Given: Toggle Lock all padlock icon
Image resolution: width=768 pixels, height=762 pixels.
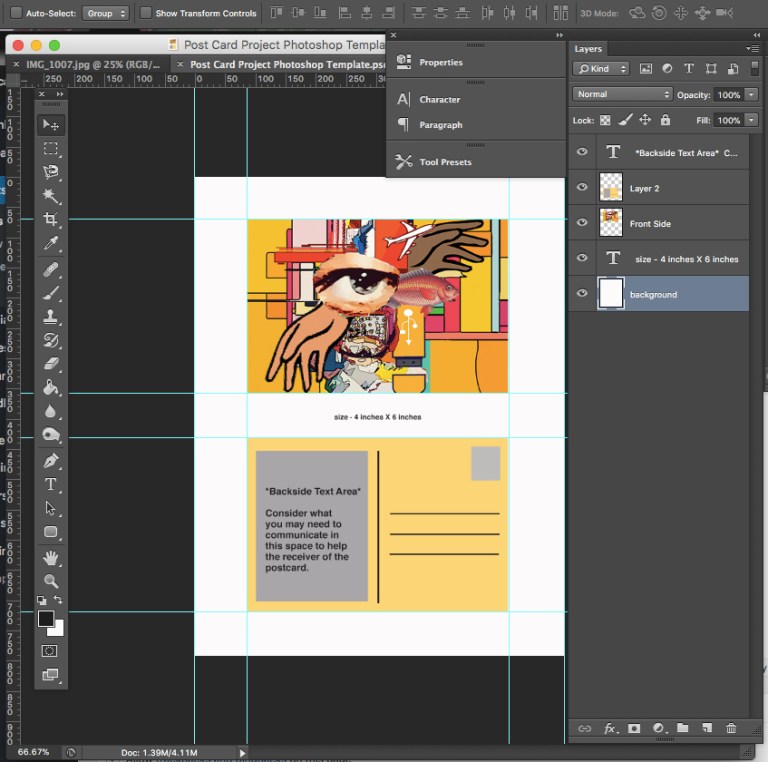Looking at the screenshot, I should click(x=665, y=120).
